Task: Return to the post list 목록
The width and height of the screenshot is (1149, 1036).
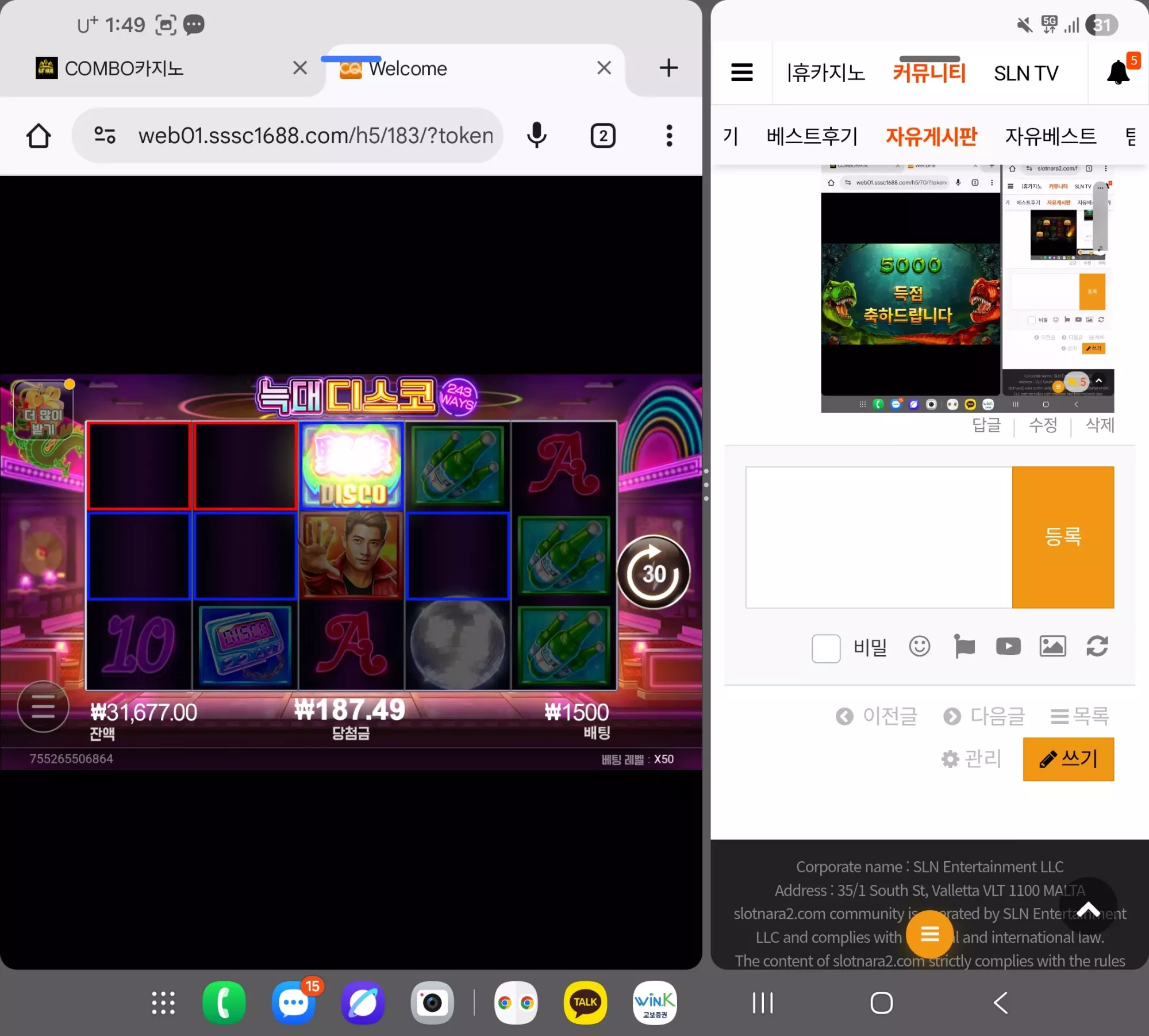Action: point(1080,716)
